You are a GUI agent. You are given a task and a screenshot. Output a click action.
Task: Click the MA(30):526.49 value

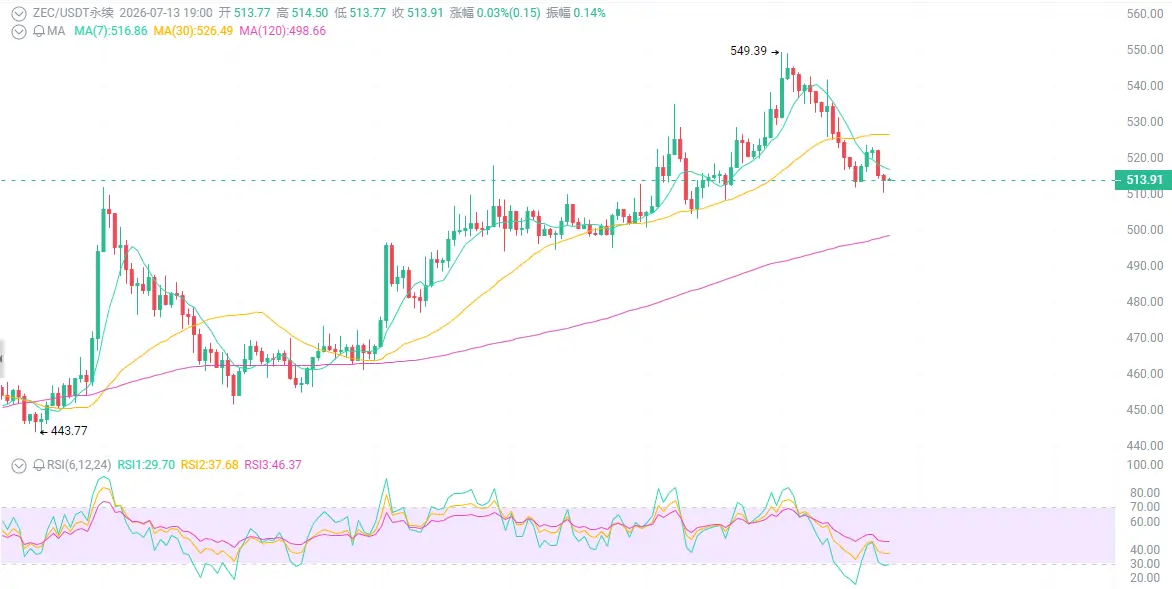point(193,31)
